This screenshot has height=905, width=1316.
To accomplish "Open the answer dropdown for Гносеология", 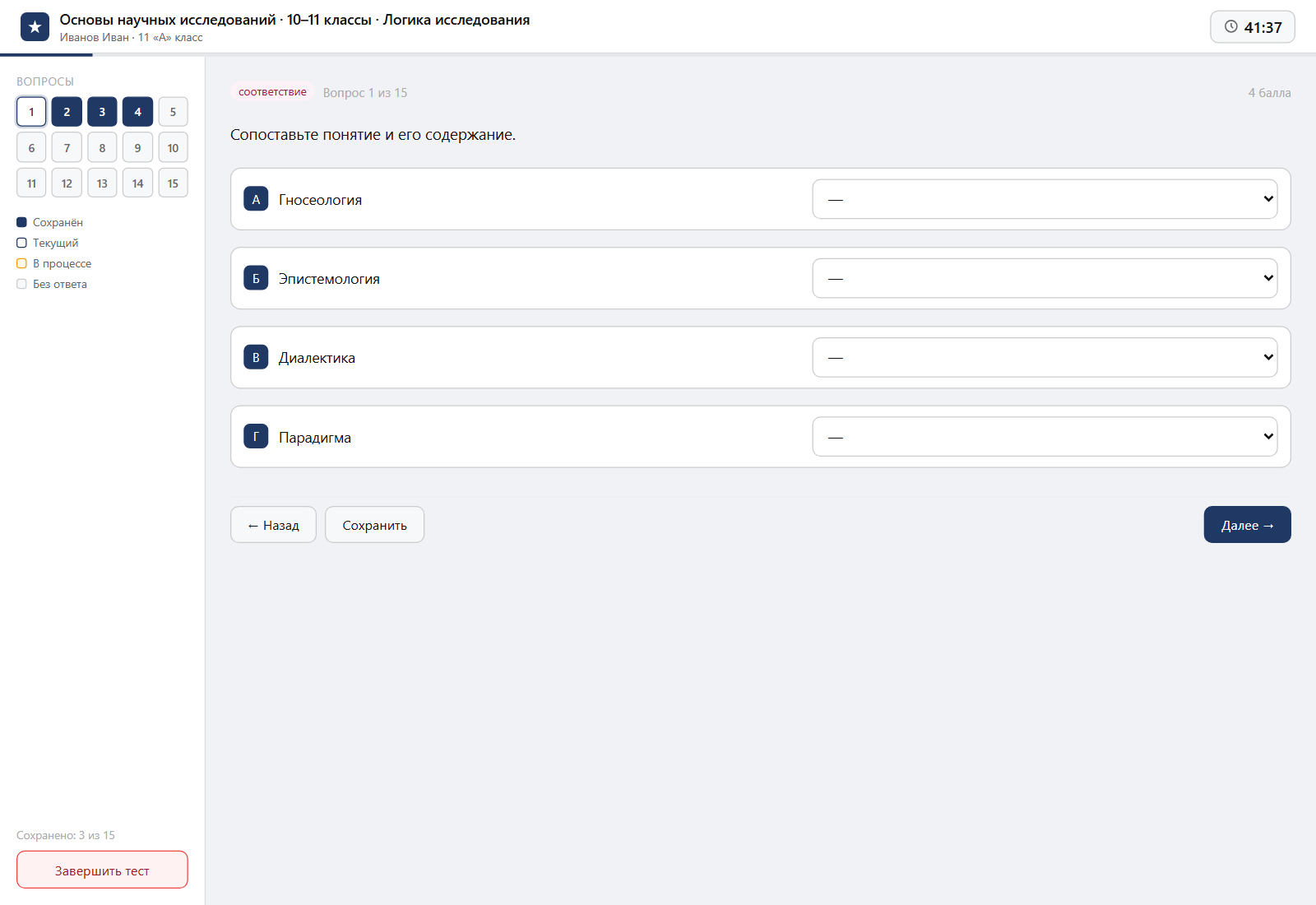I will [x=1045, y=199].
